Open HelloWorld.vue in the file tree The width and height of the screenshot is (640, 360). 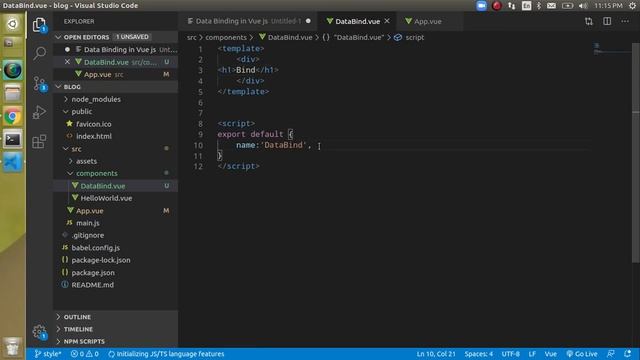click(x=116, y=198)
